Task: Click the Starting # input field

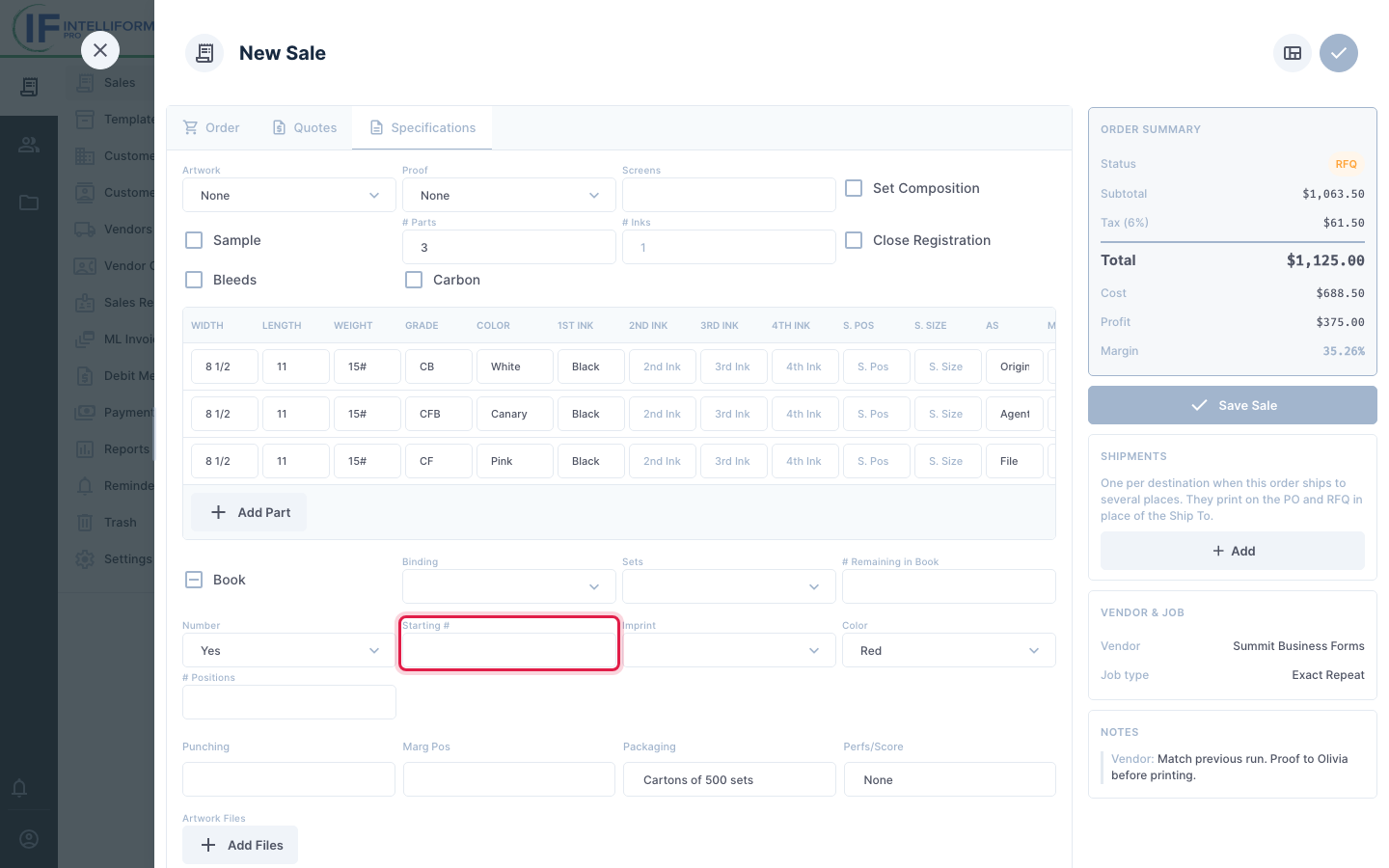Action: (509, 650)
